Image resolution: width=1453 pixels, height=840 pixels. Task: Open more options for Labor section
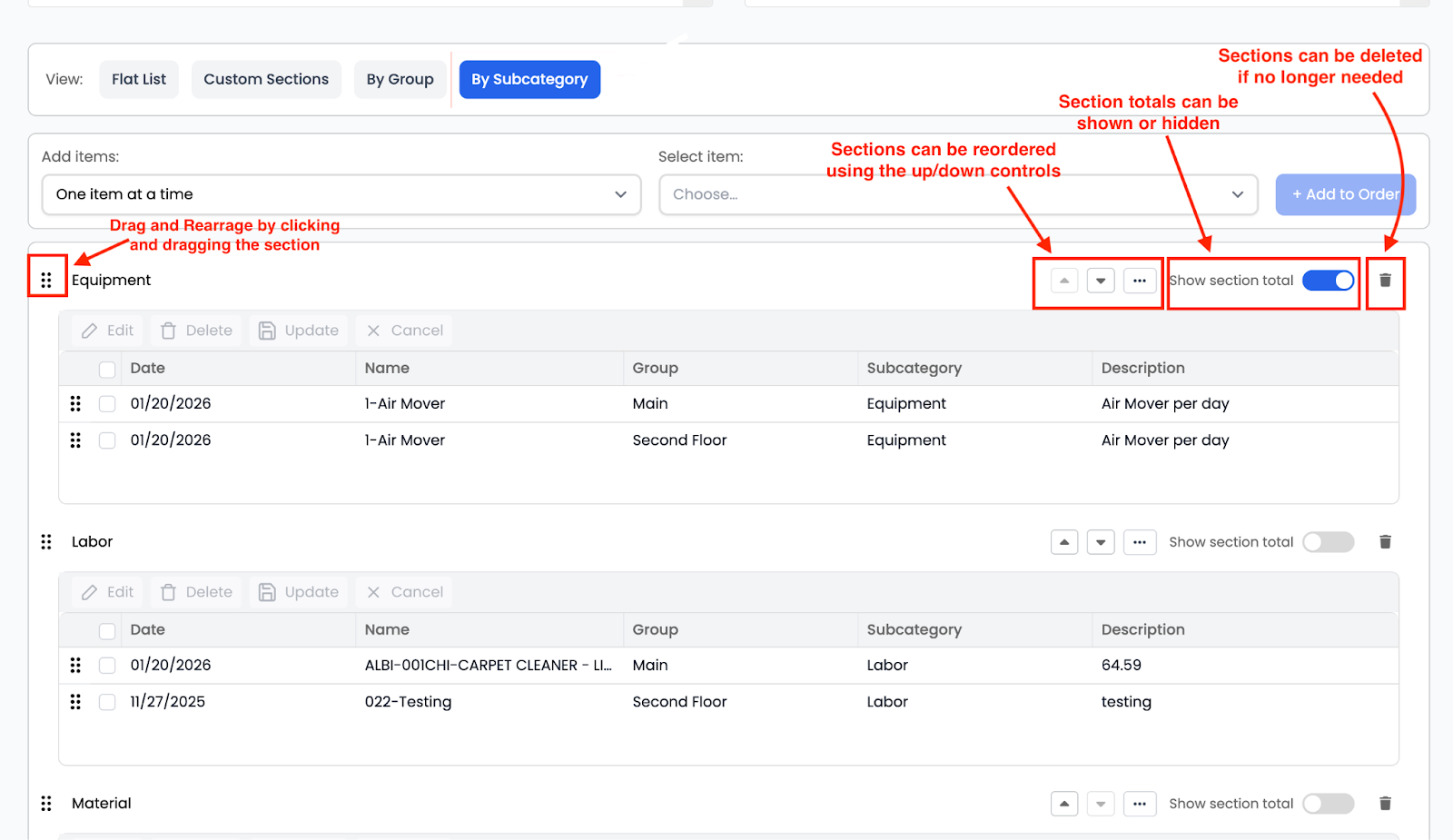click(1140, 542)
